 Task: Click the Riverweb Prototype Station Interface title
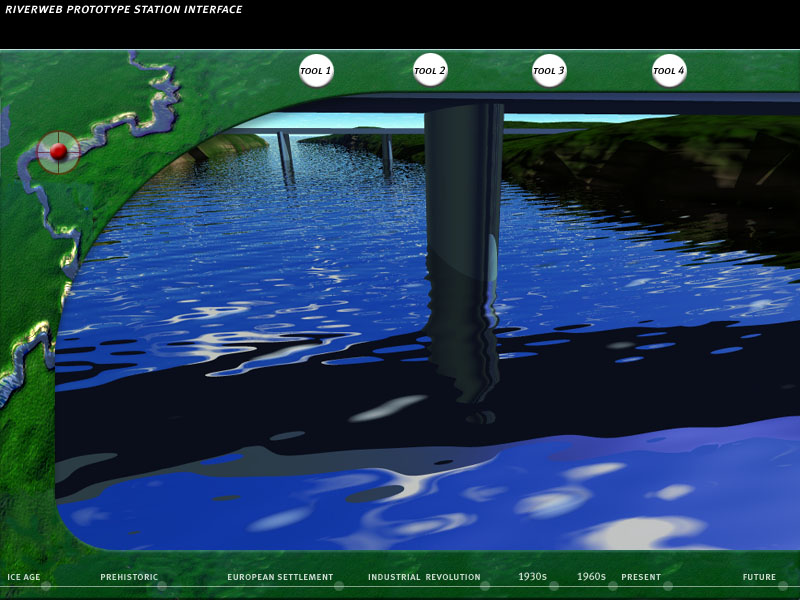(x=123, y=9)
